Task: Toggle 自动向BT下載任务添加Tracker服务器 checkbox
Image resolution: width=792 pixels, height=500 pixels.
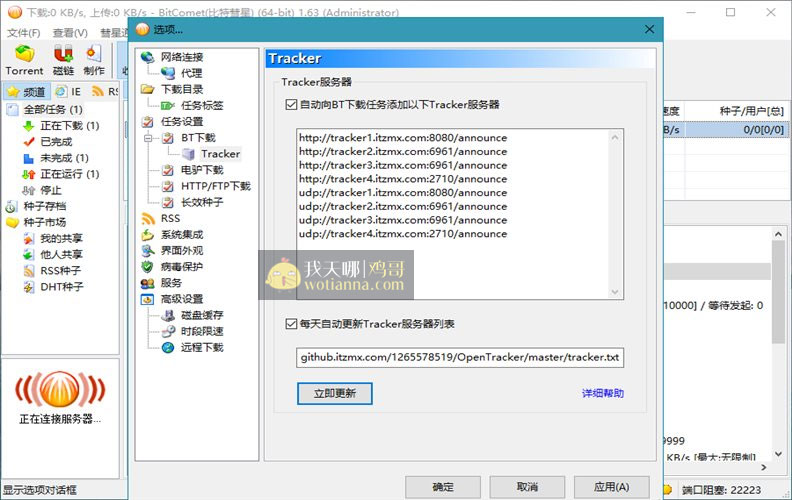Action: (x=291, y=105)
